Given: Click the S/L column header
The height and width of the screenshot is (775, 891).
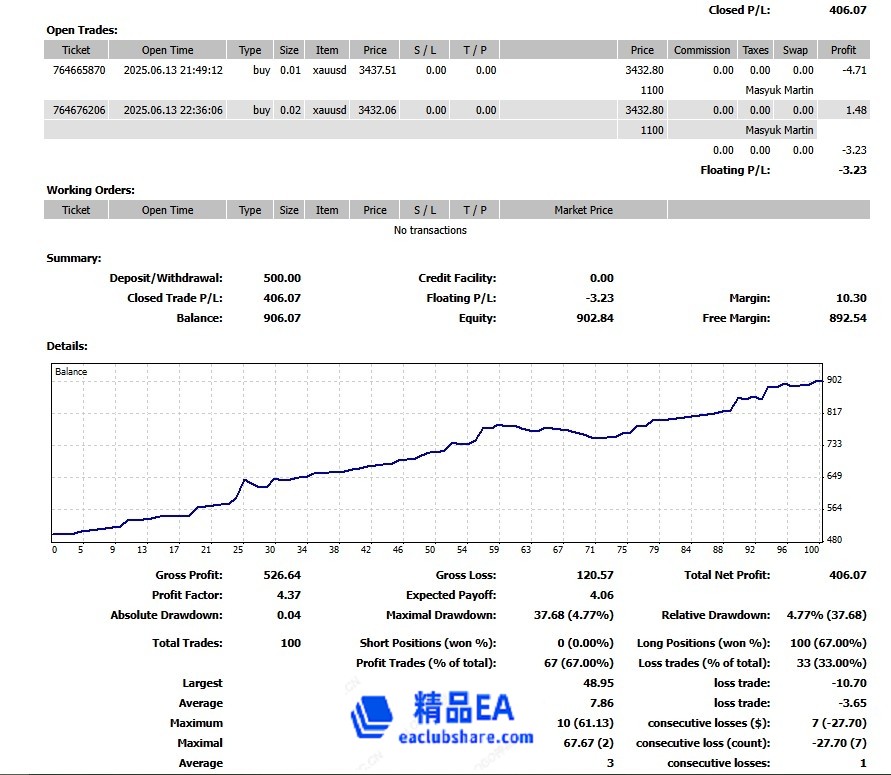Looking at the screenshot, I should click(424, 49).
